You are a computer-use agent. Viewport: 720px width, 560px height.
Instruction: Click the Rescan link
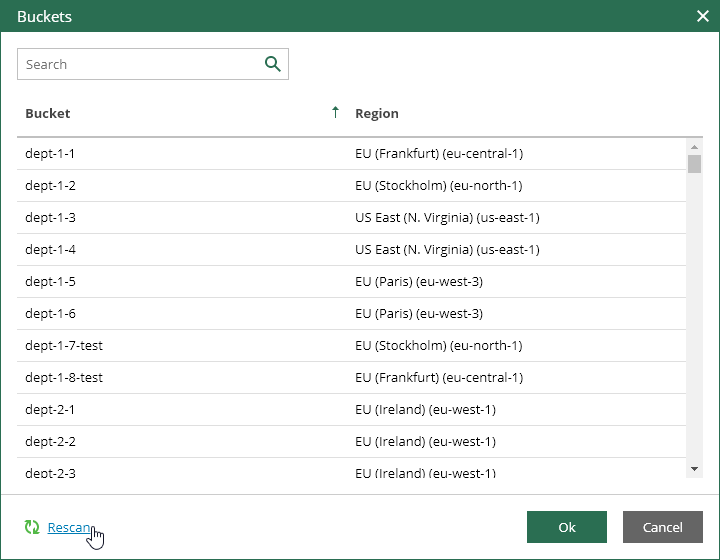click(x=69, y=527)
